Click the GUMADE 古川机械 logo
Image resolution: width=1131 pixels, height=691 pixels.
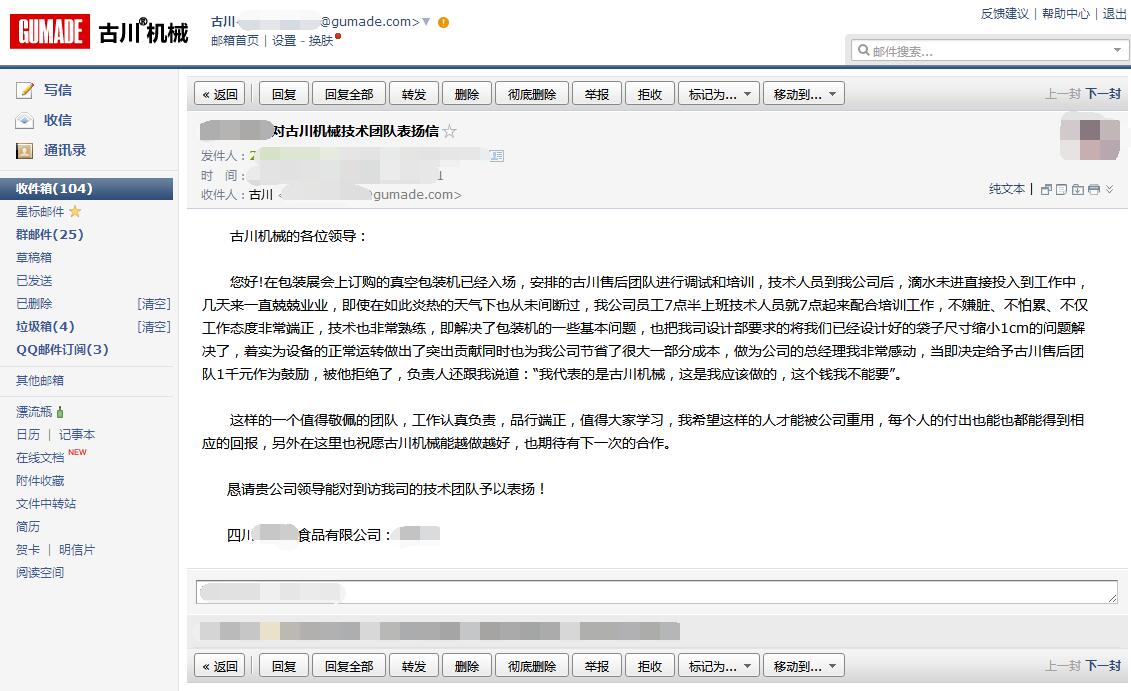[x=99, y=32]
